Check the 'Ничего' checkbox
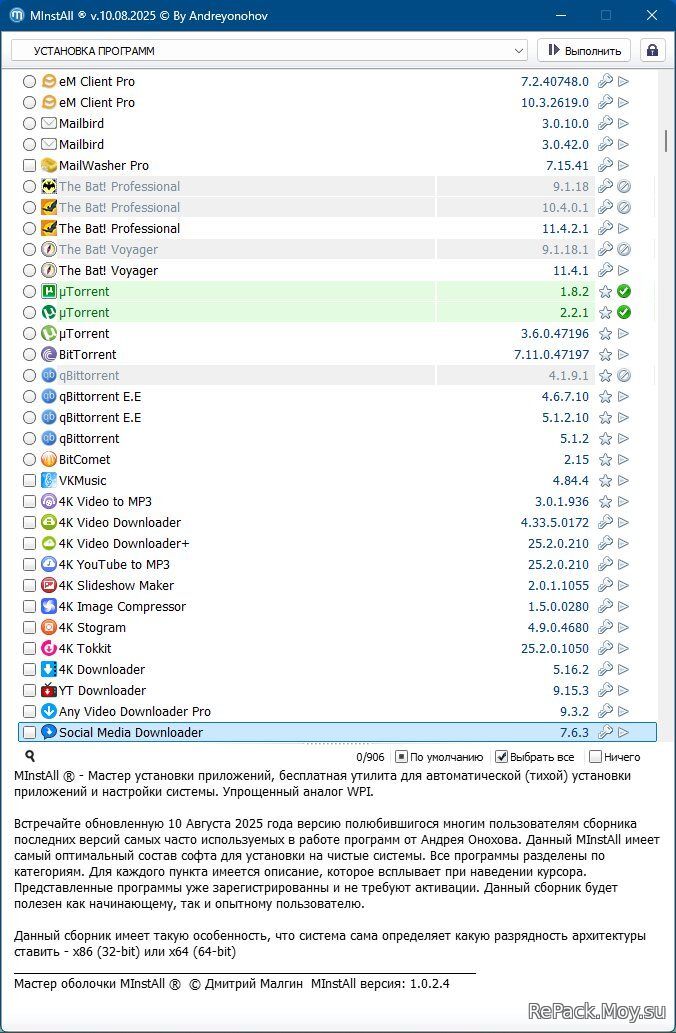The width and height of the screenshot is (676, 1033). pyautogui.click(x=595, y=757)
